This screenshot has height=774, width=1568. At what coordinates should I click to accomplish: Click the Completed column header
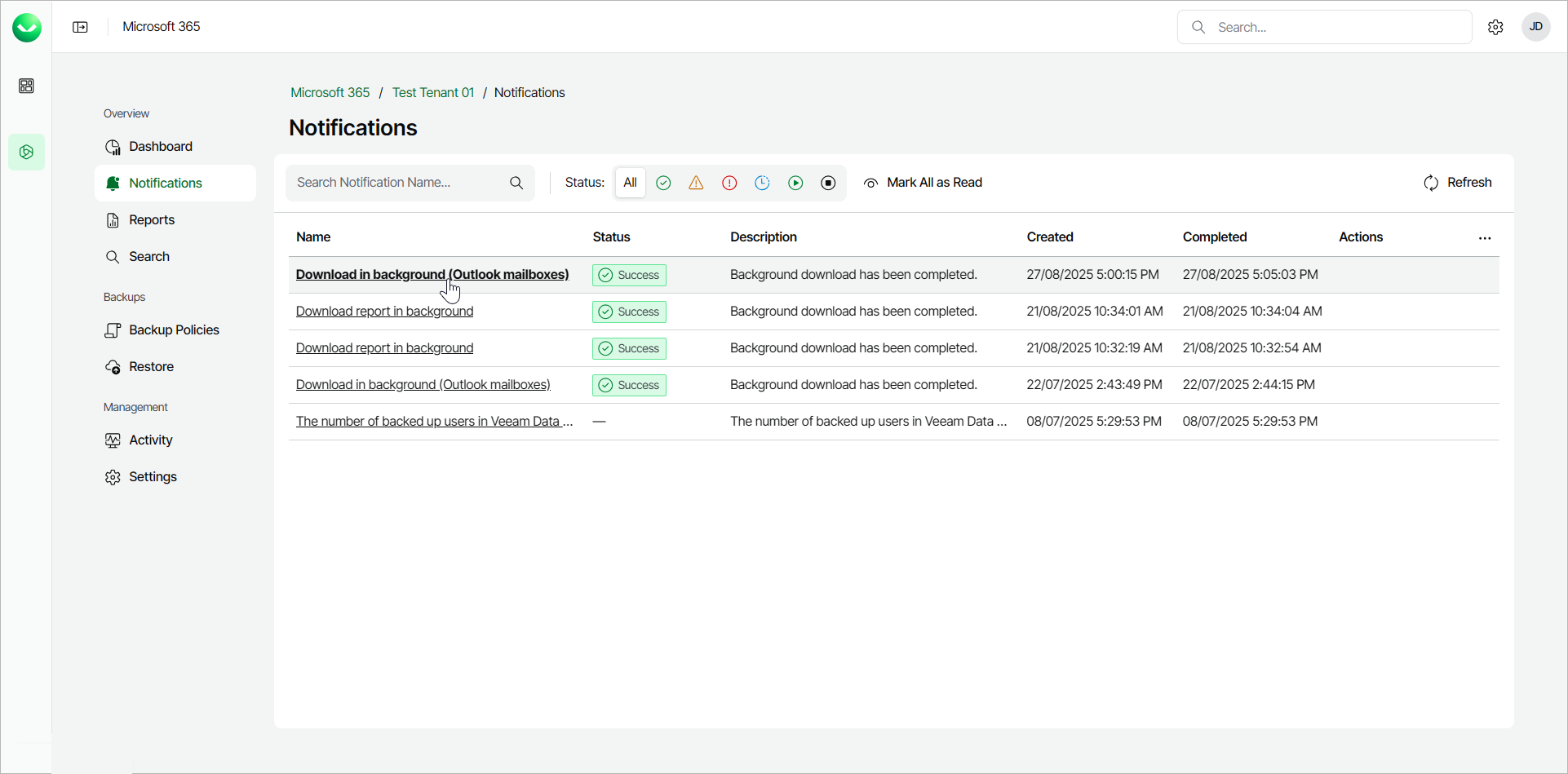pyautogui.click(x=1215, y=237)
